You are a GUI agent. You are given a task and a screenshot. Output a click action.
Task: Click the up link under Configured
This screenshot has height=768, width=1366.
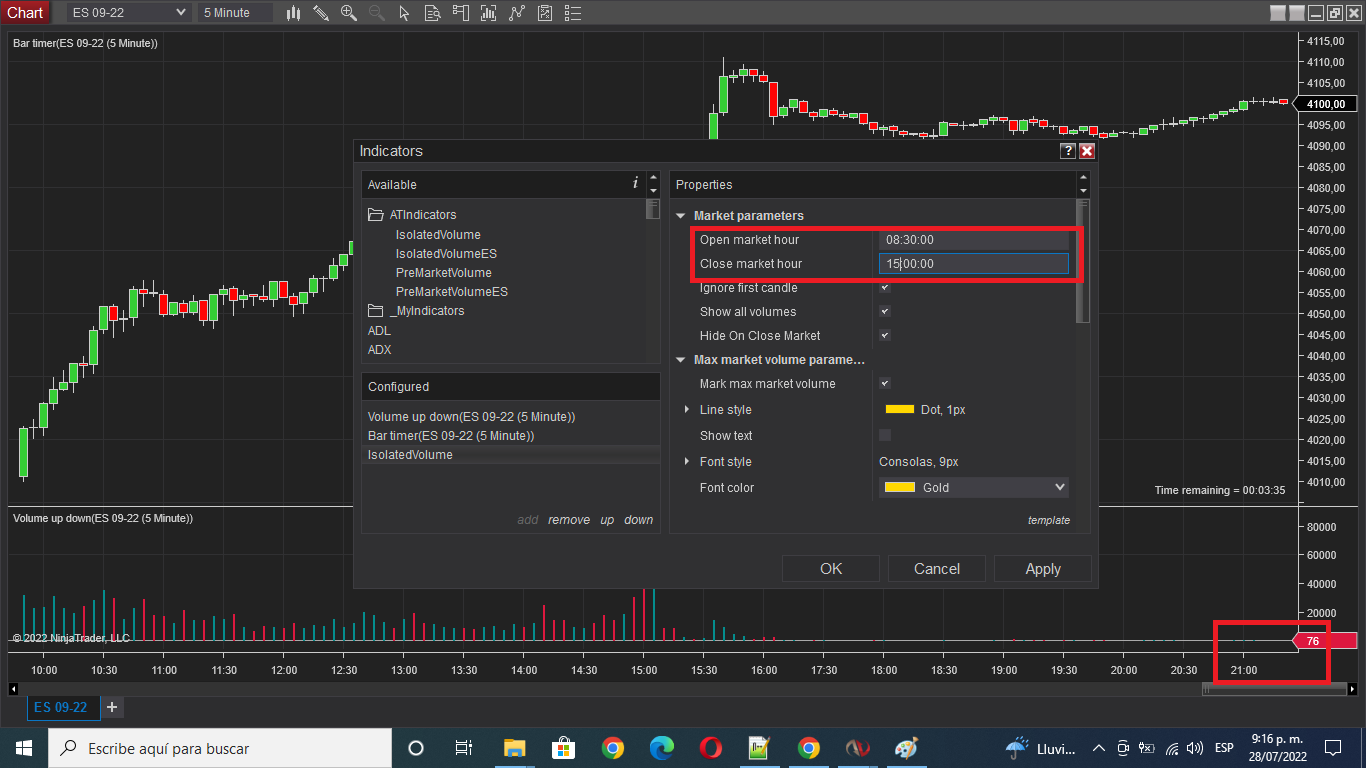(x=607, y=520)
